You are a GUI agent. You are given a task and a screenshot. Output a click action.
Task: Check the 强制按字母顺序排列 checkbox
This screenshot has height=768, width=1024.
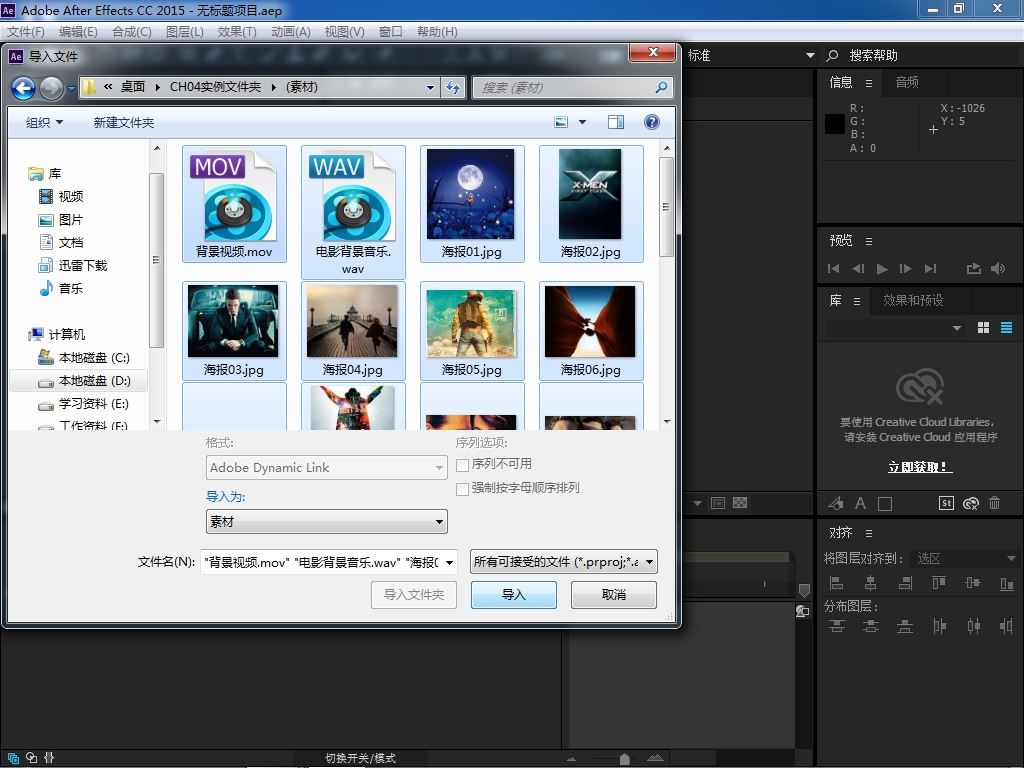(462, 488)
